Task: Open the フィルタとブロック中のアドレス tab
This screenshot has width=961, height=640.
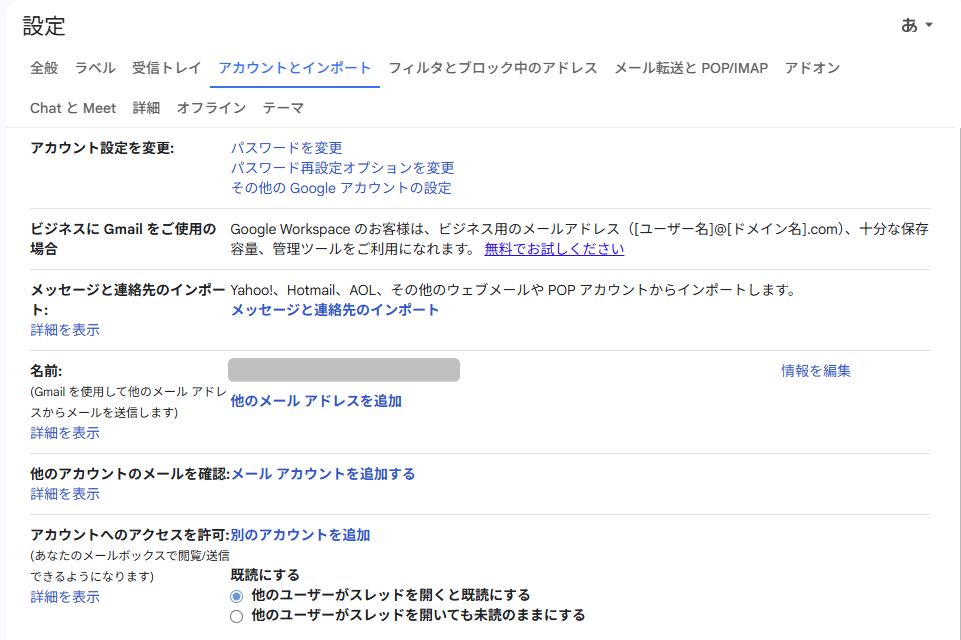Action: [x=494, y=69]
